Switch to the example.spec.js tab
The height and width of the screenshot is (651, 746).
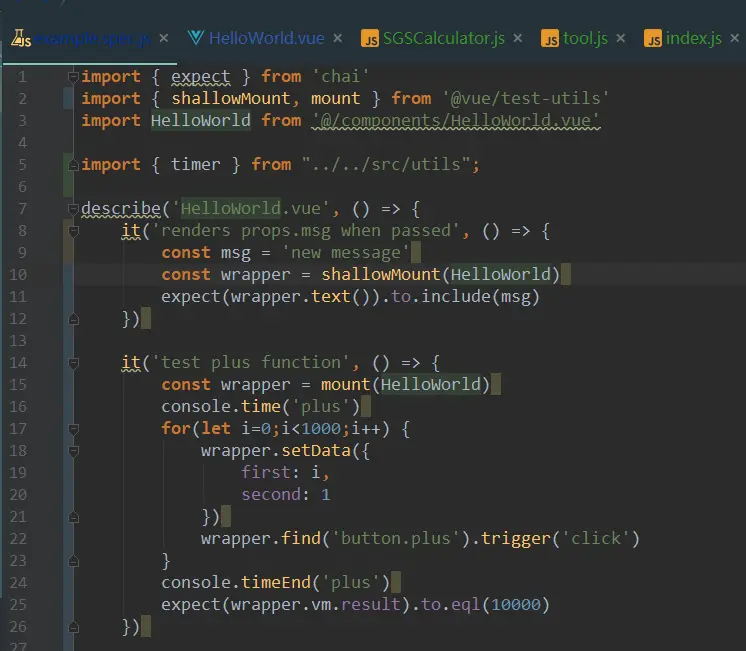(91, 39)
